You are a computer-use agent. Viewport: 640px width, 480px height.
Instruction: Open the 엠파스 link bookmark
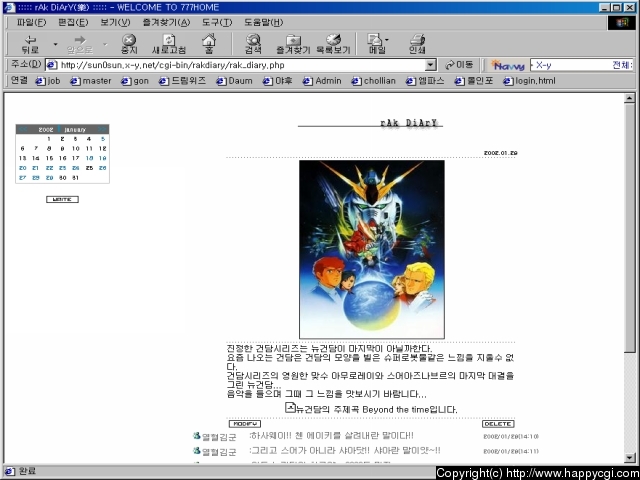(425, 81)
